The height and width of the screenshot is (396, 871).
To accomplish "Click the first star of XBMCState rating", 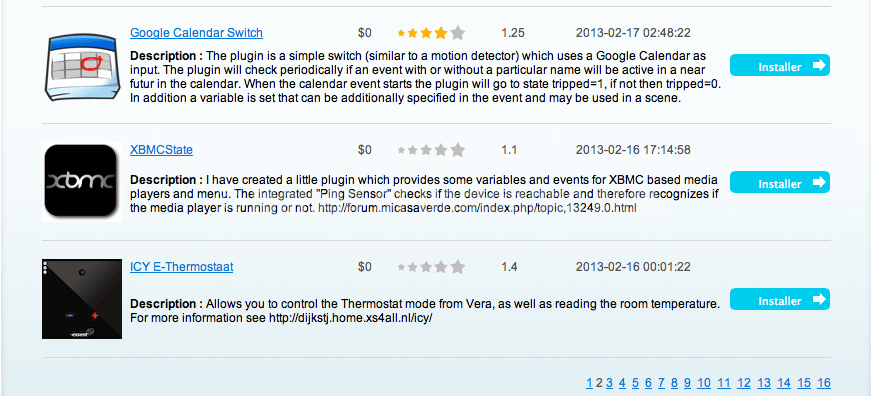I will (402, 150).
